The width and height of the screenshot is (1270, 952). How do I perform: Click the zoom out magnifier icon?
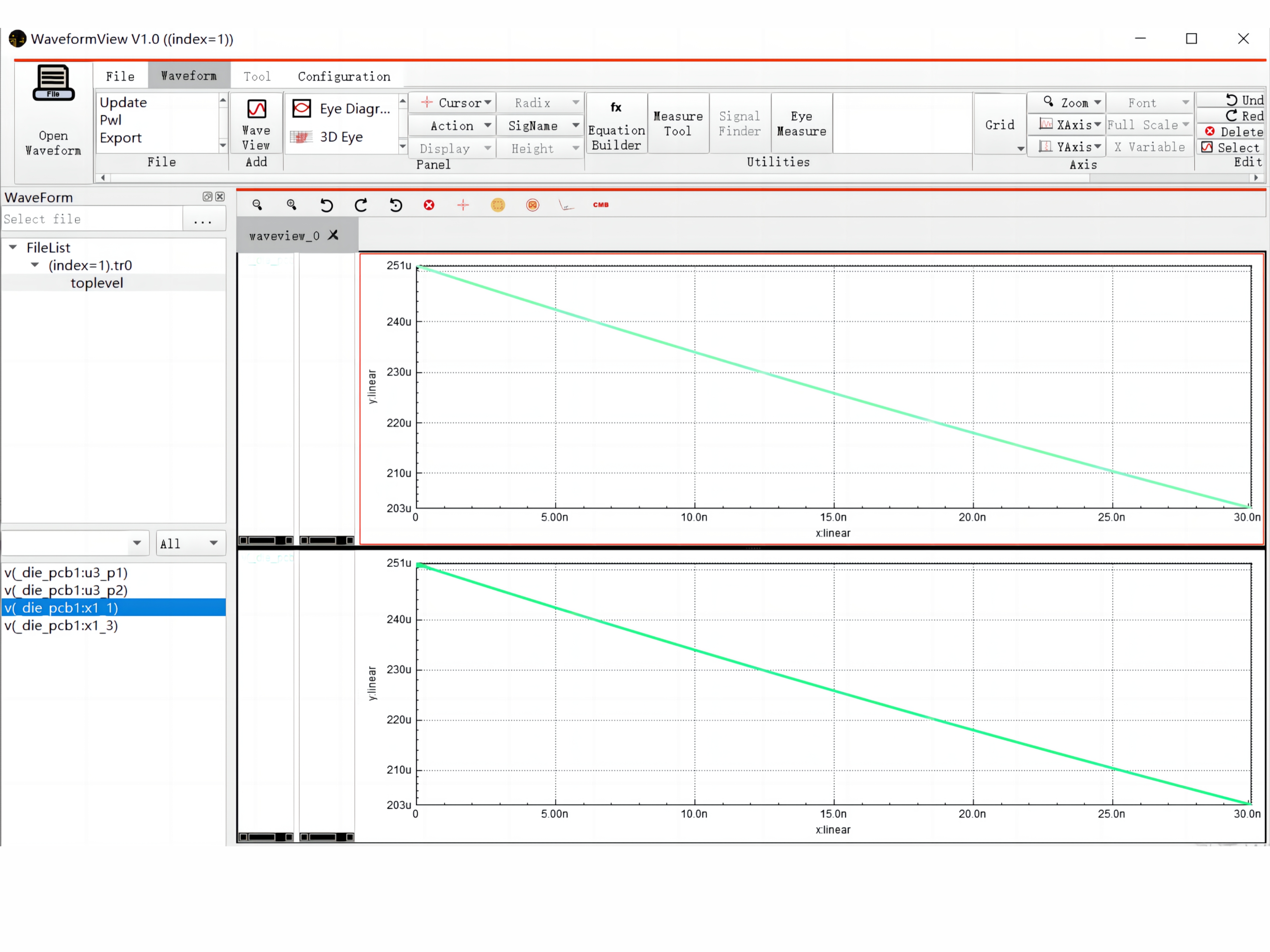(257, 205)
